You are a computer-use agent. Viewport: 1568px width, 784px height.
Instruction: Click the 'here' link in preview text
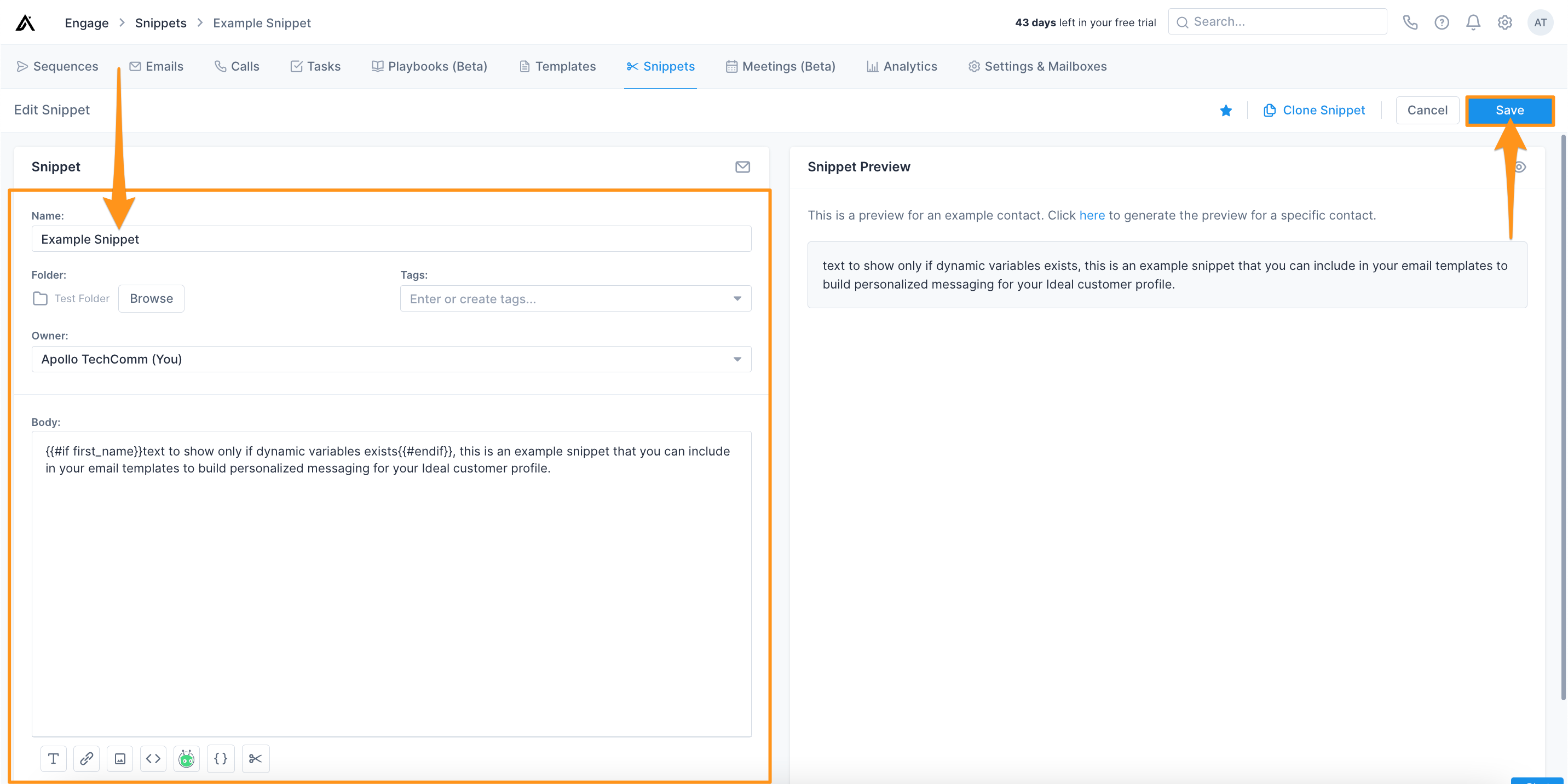(x=1092, y=216)
